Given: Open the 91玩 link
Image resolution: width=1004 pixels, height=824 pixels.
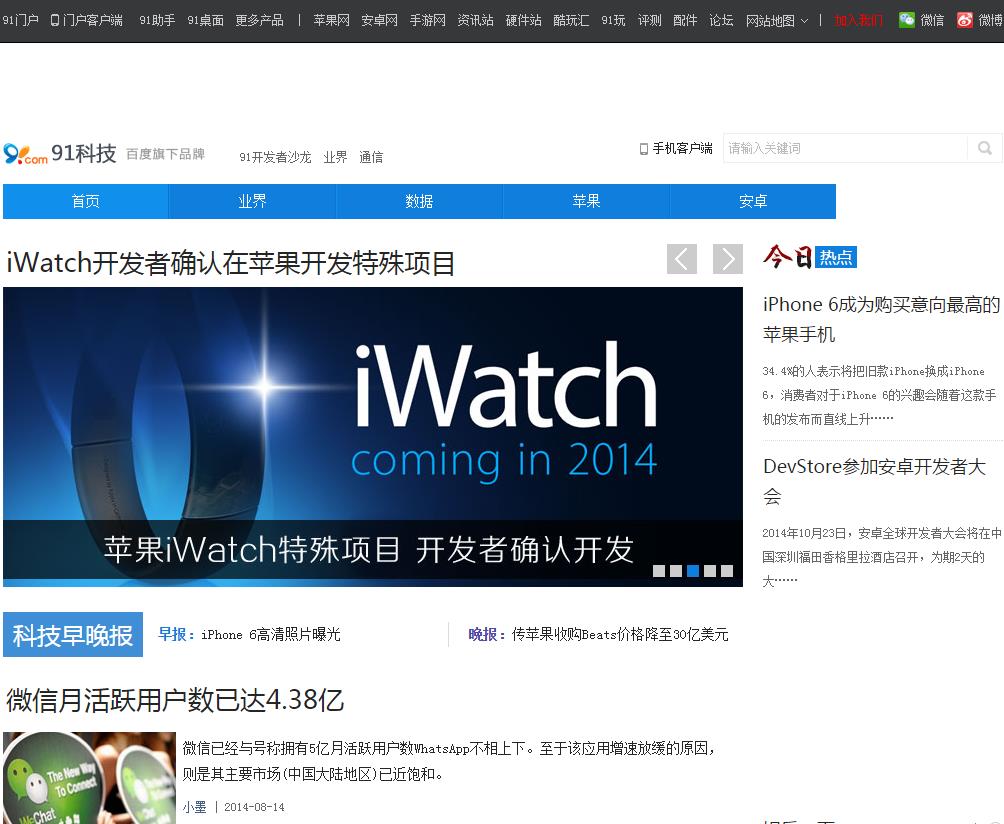Looking at the screenshot, I should click(613, 20).
